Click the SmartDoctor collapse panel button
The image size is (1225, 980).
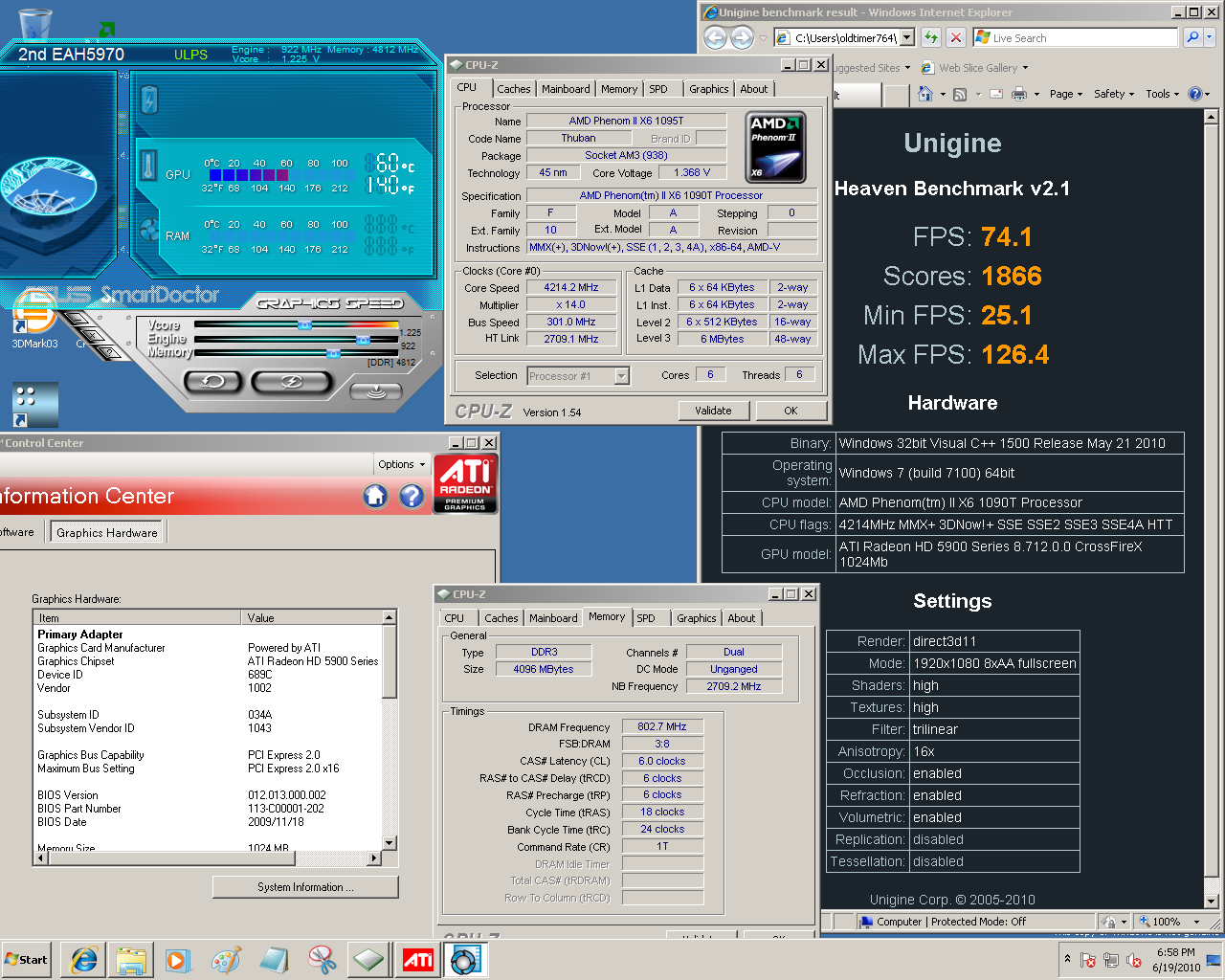tap(377, 390)
